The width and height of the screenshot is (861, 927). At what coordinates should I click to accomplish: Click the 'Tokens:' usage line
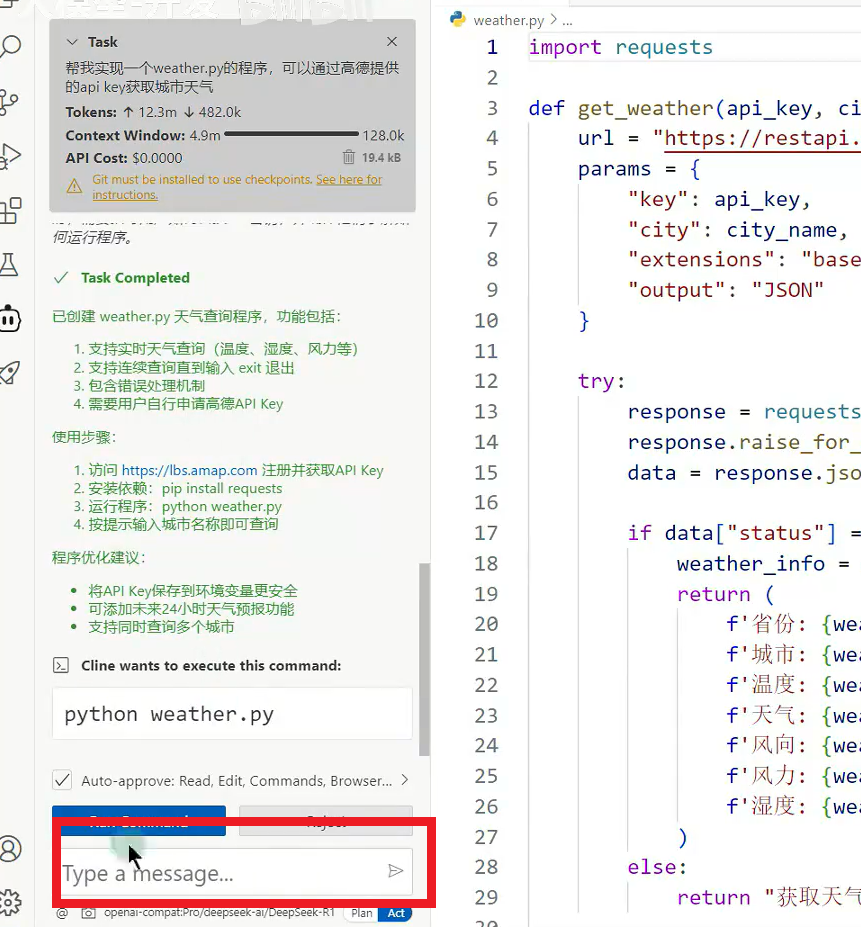[153, 112]
